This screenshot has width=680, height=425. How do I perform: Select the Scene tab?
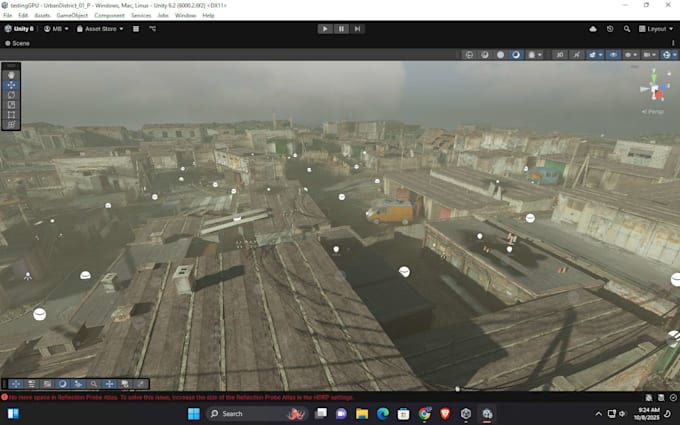point(17,43)
